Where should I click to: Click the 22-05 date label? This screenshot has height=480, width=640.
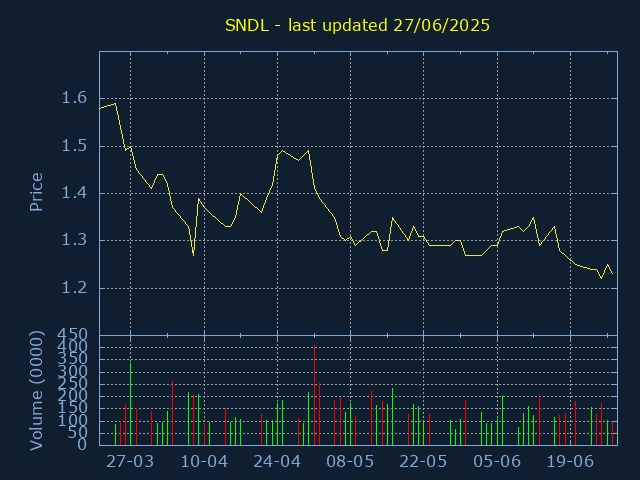coord(423,462)
